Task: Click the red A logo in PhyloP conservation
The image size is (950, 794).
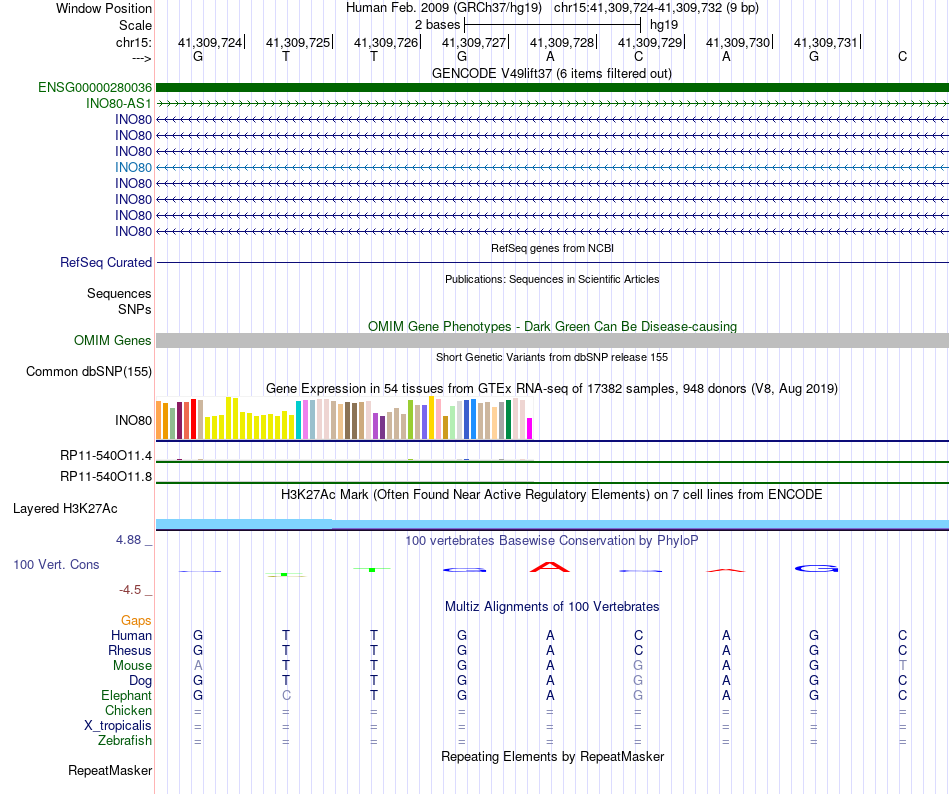Action: [550, 567]
